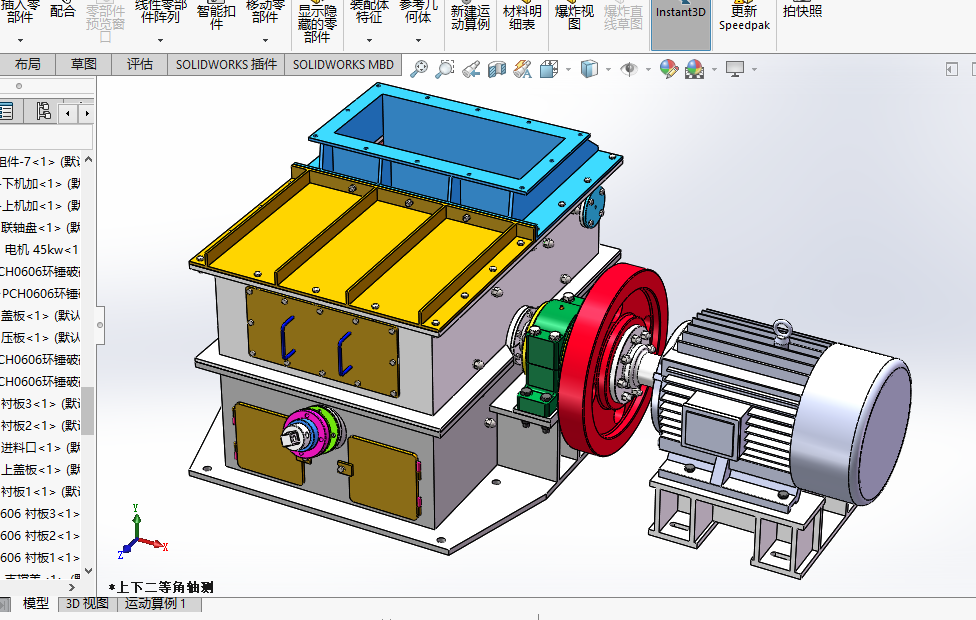Viewport: 976px width, 620px height.
Task: Expand the Hide/Show Items dropdown arrow
Action: click(648, 69)
